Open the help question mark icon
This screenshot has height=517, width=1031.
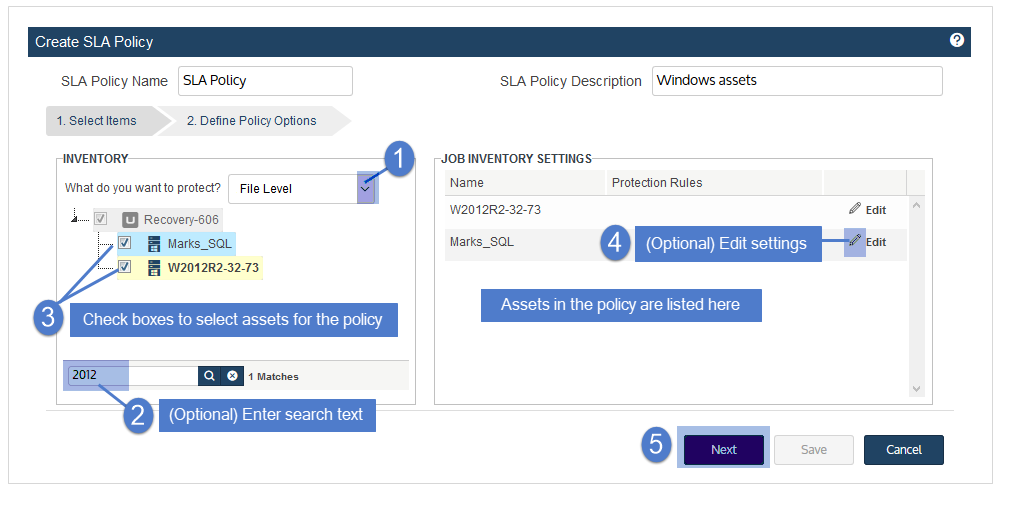point(957,40)
